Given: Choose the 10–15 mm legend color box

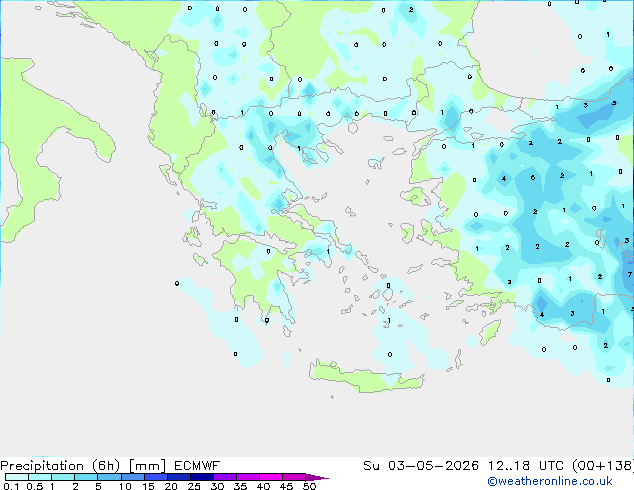Looking at the screenshot, I should [x=133, y=477].
